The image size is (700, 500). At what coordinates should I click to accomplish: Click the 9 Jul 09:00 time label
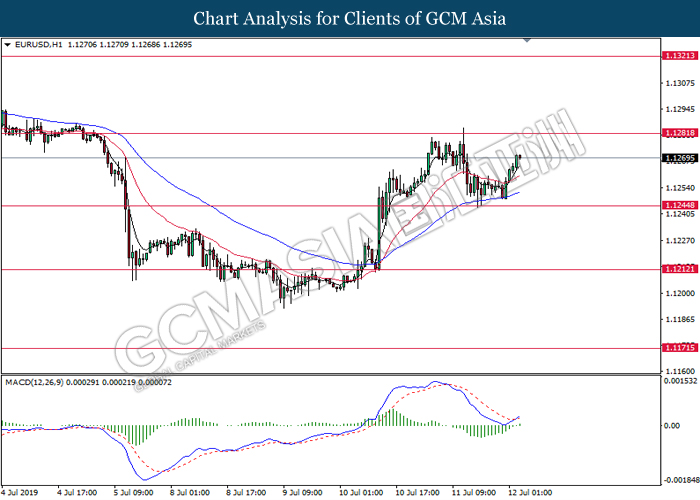(x=302, y=493)
